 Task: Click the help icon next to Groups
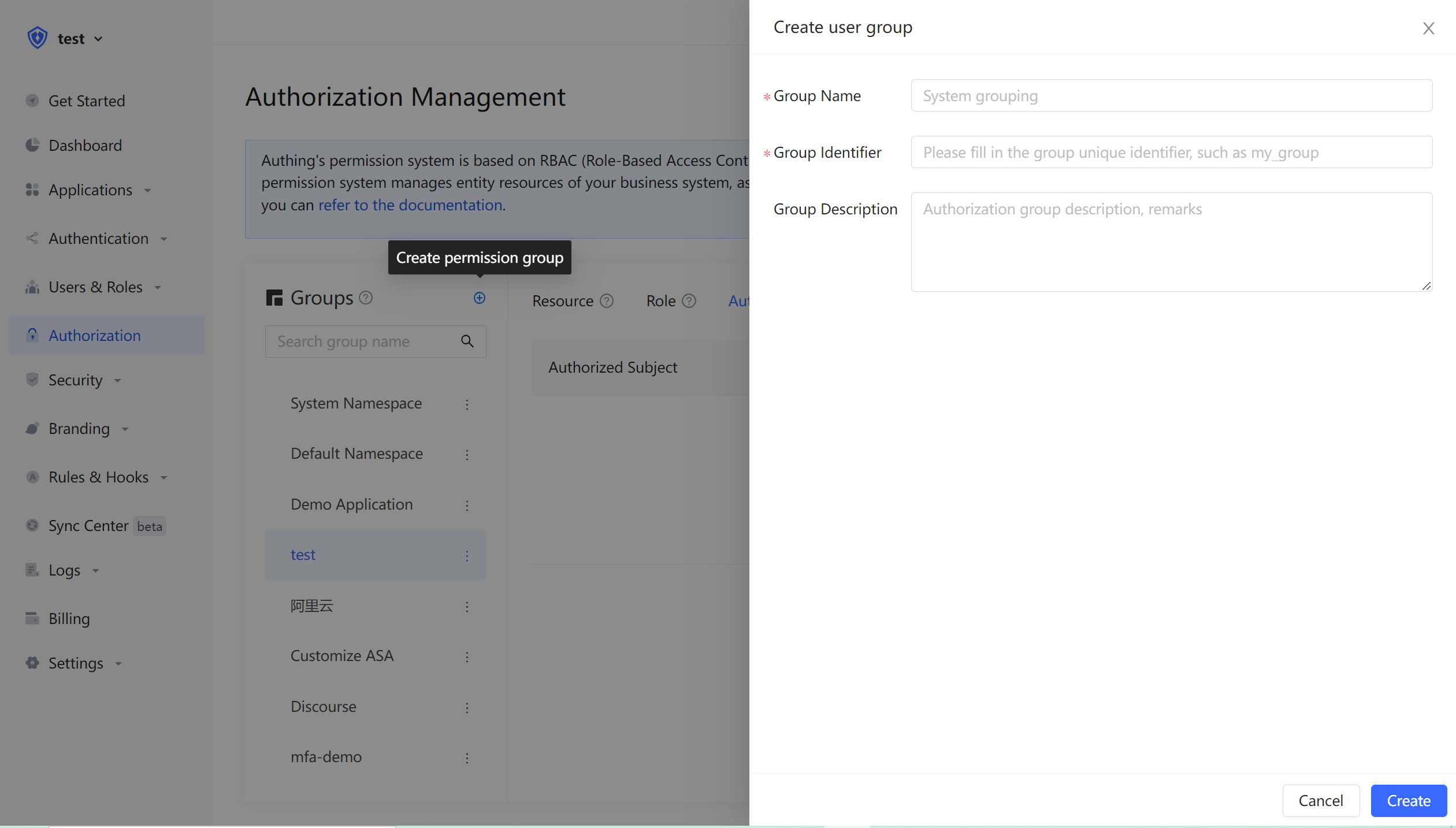click(366, 298)
